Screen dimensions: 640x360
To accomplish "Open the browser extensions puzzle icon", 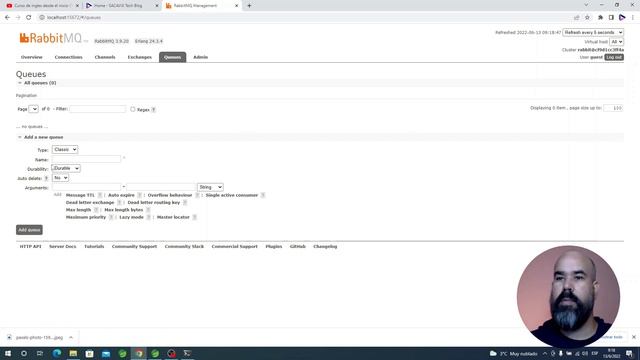I will [x=600, y=18].
